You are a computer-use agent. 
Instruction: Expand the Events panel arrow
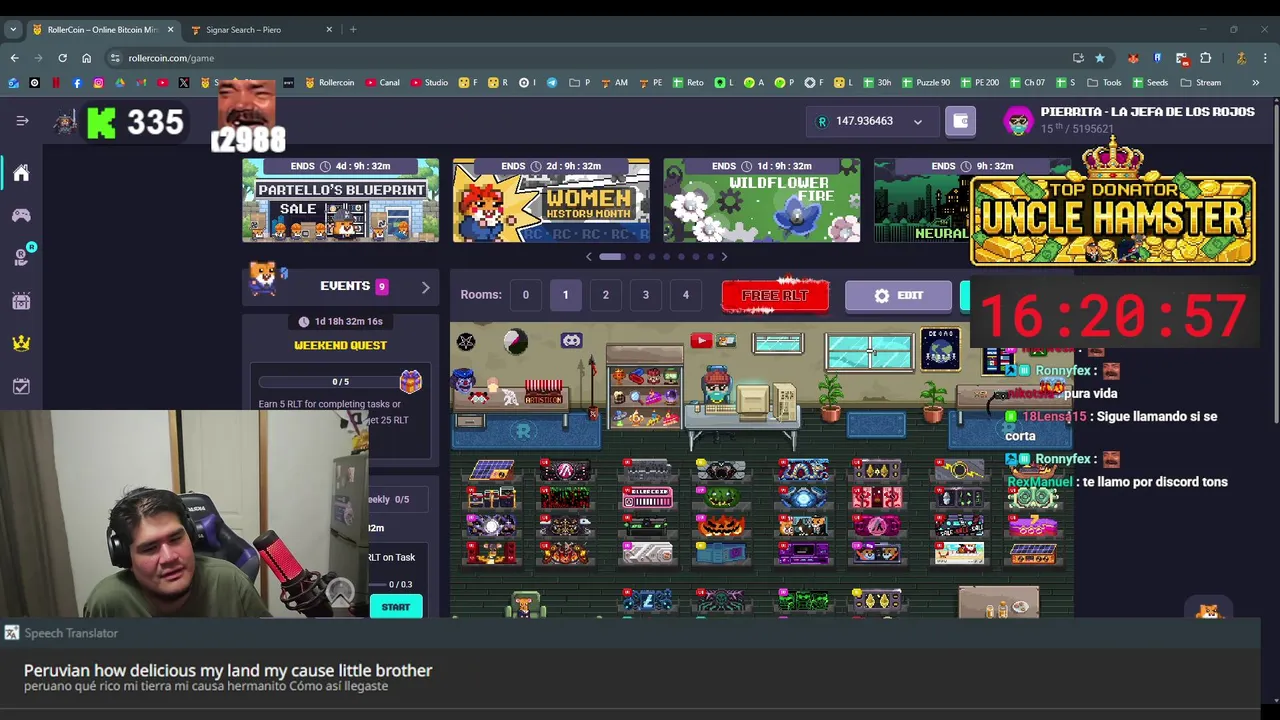click(x=425, y=287)
